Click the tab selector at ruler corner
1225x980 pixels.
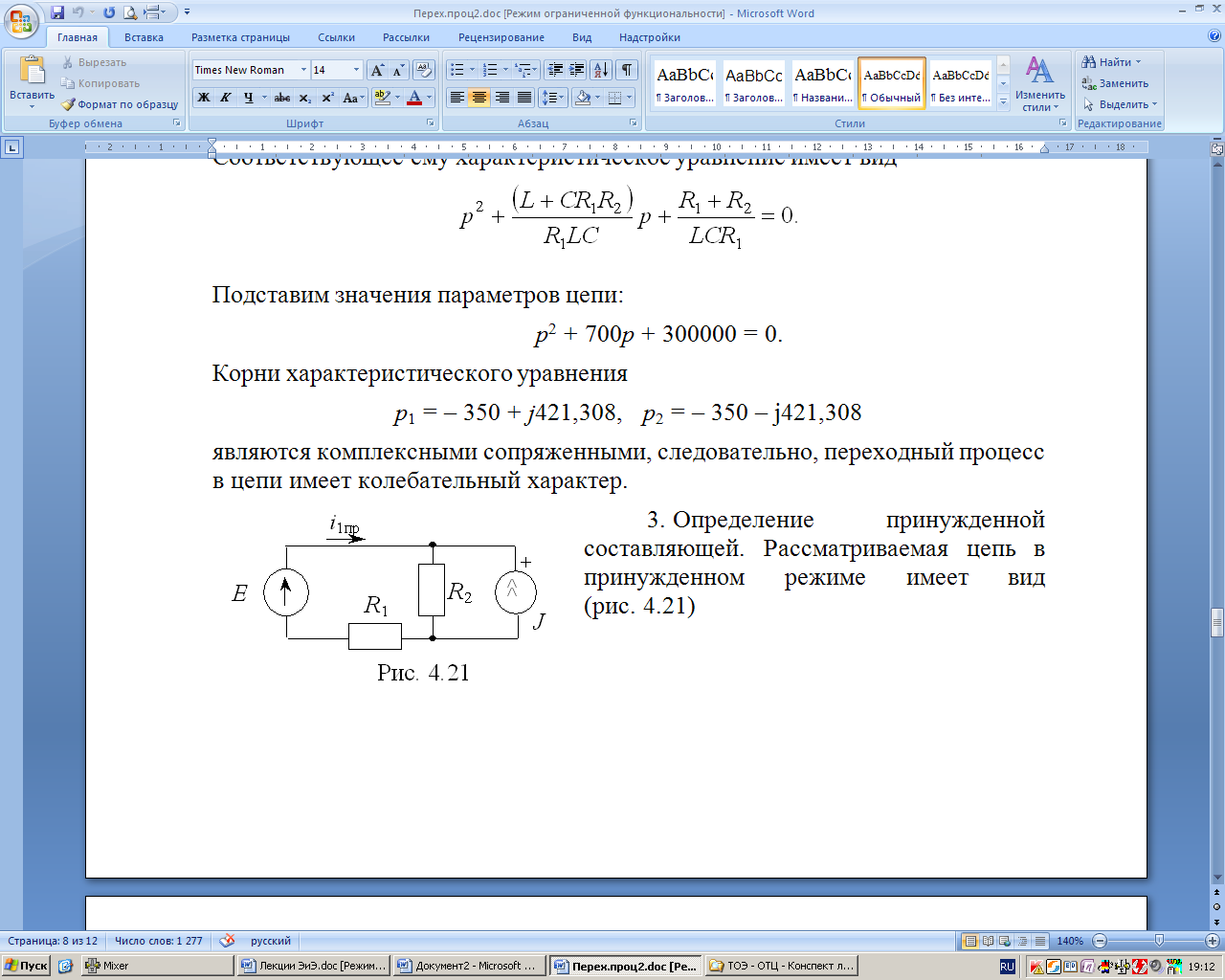click(x=11, y=147)
